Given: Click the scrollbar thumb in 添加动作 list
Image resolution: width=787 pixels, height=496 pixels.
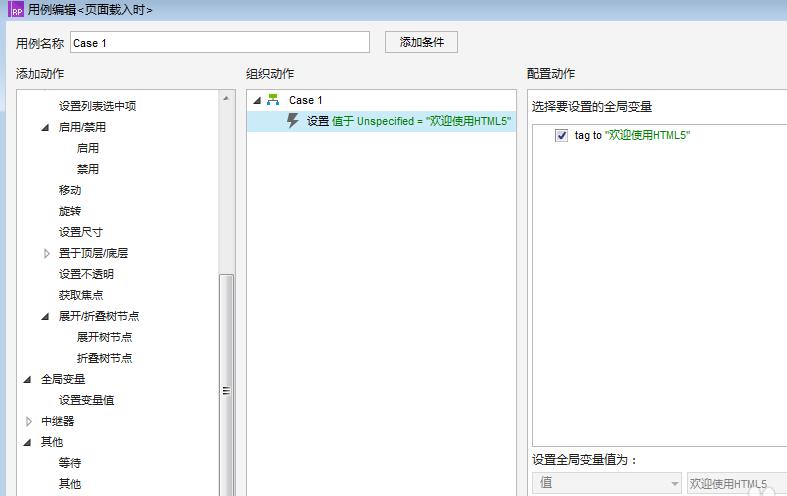Looking at the screenshot, I should pos(226,385).
